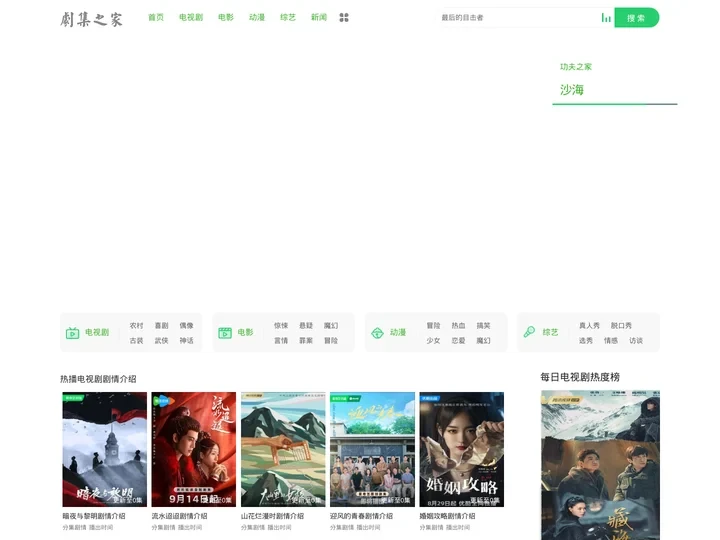
Task: Select 沙海 in the banner list
Action: pyautogui.click(x=572, y=90)
